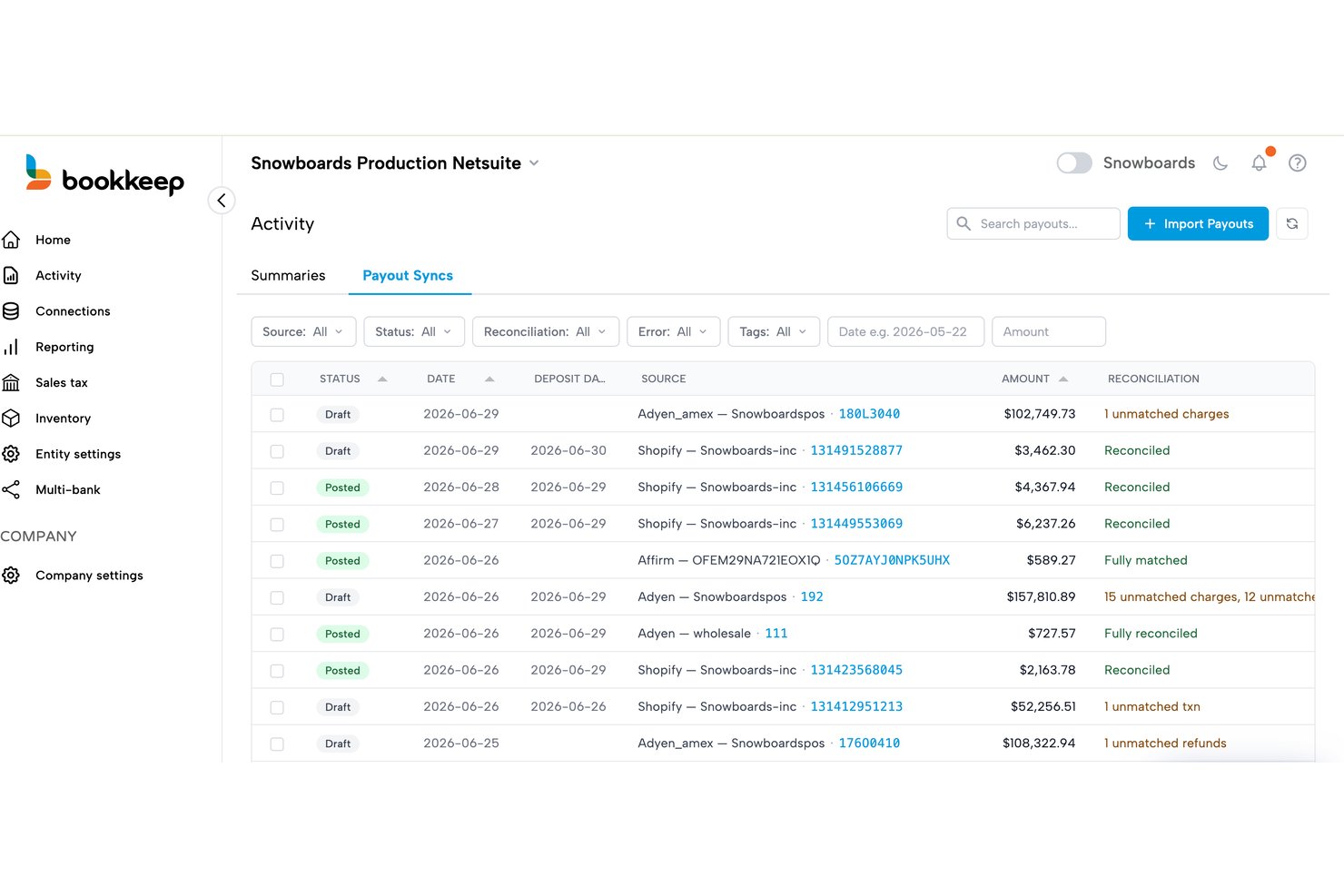
Task: Click the '1 unmatched refunds' status
Action: click(1165, 743)
